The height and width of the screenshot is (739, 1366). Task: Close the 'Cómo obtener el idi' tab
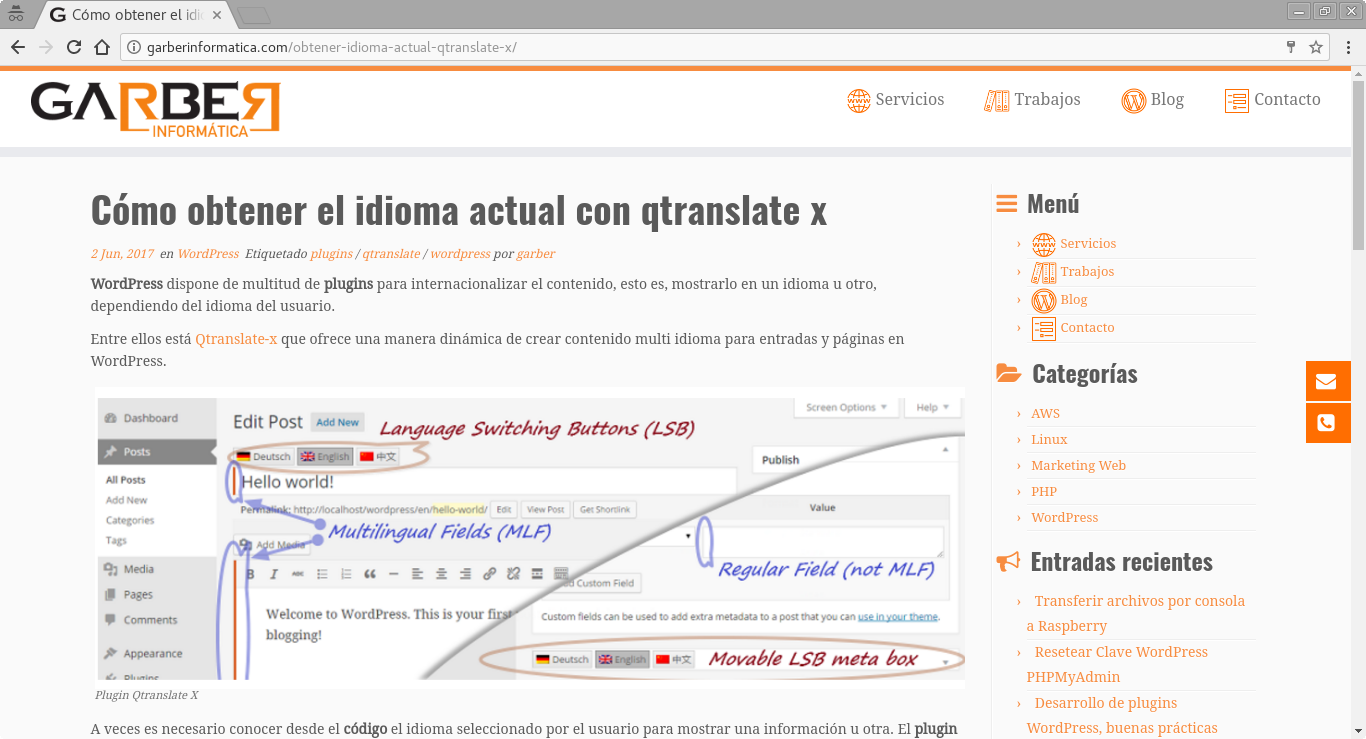(217, 15)
